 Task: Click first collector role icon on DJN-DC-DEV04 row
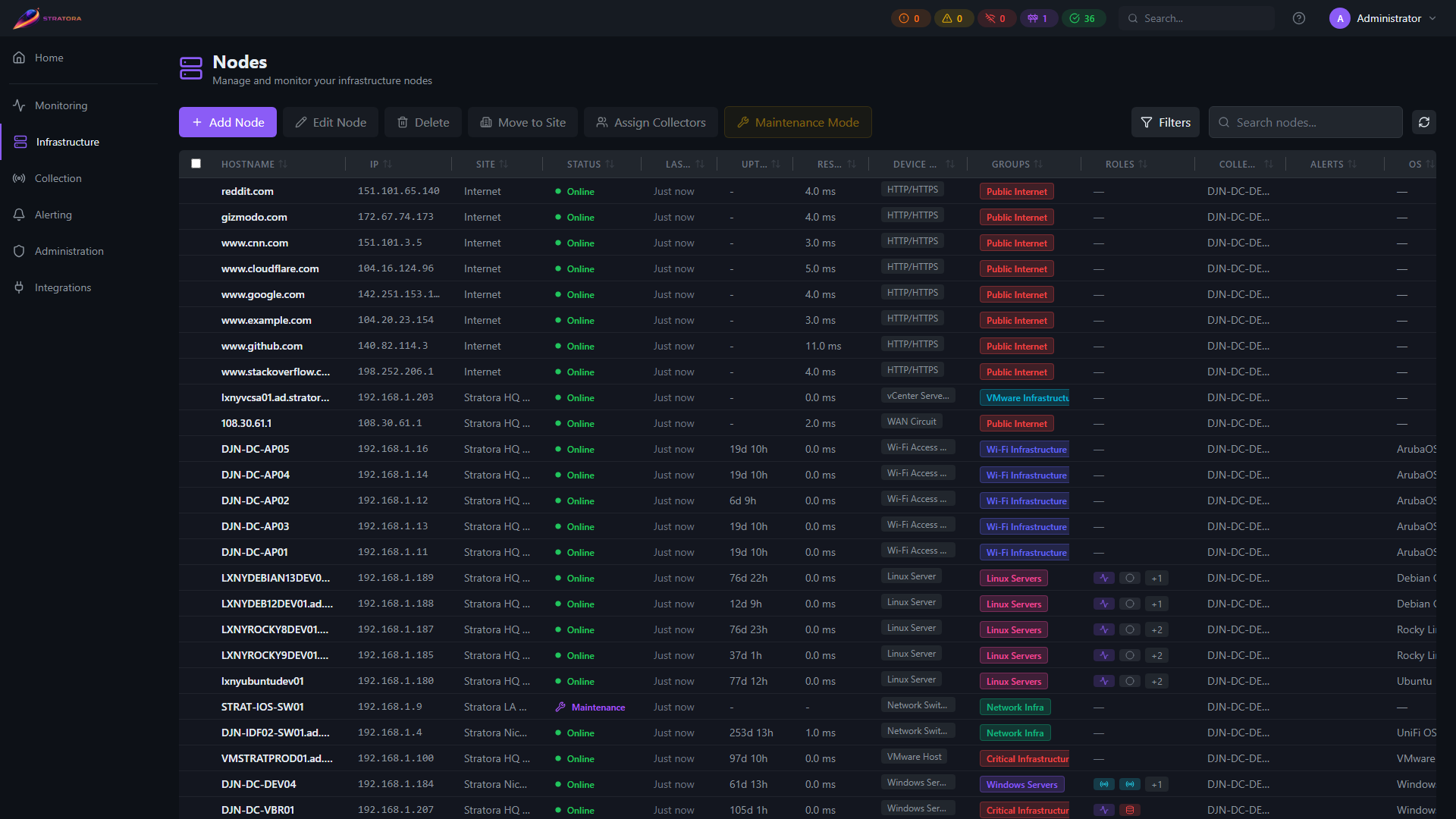click(x=1104, y=784)
